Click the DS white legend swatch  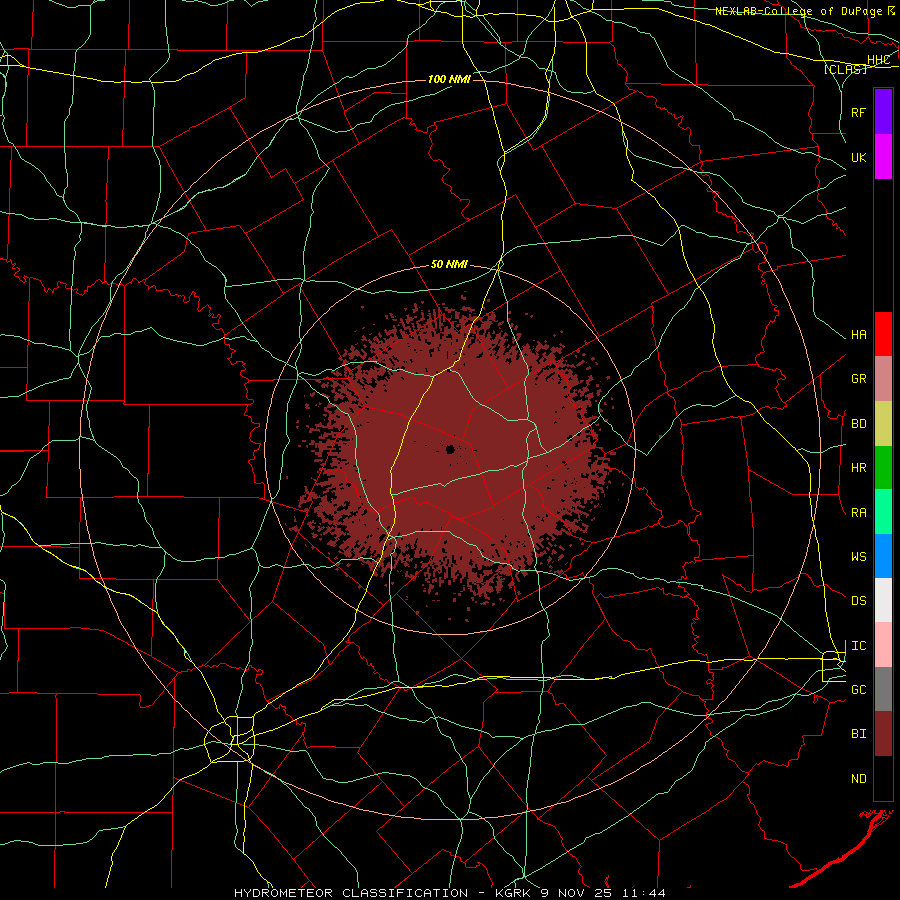tap(883, 600)
